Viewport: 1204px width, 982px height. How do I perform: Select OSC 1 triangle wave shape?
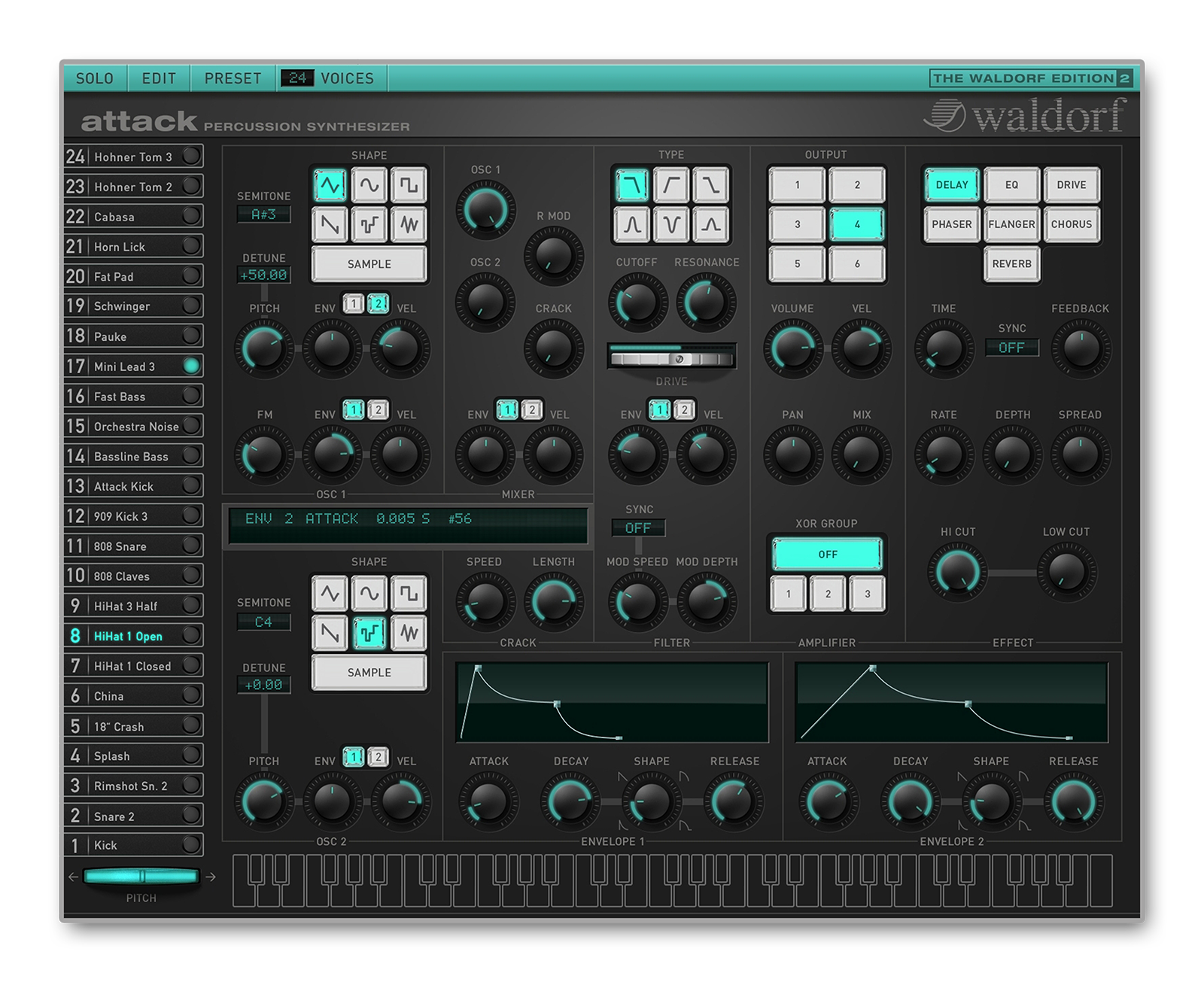(x=330, y=185)
